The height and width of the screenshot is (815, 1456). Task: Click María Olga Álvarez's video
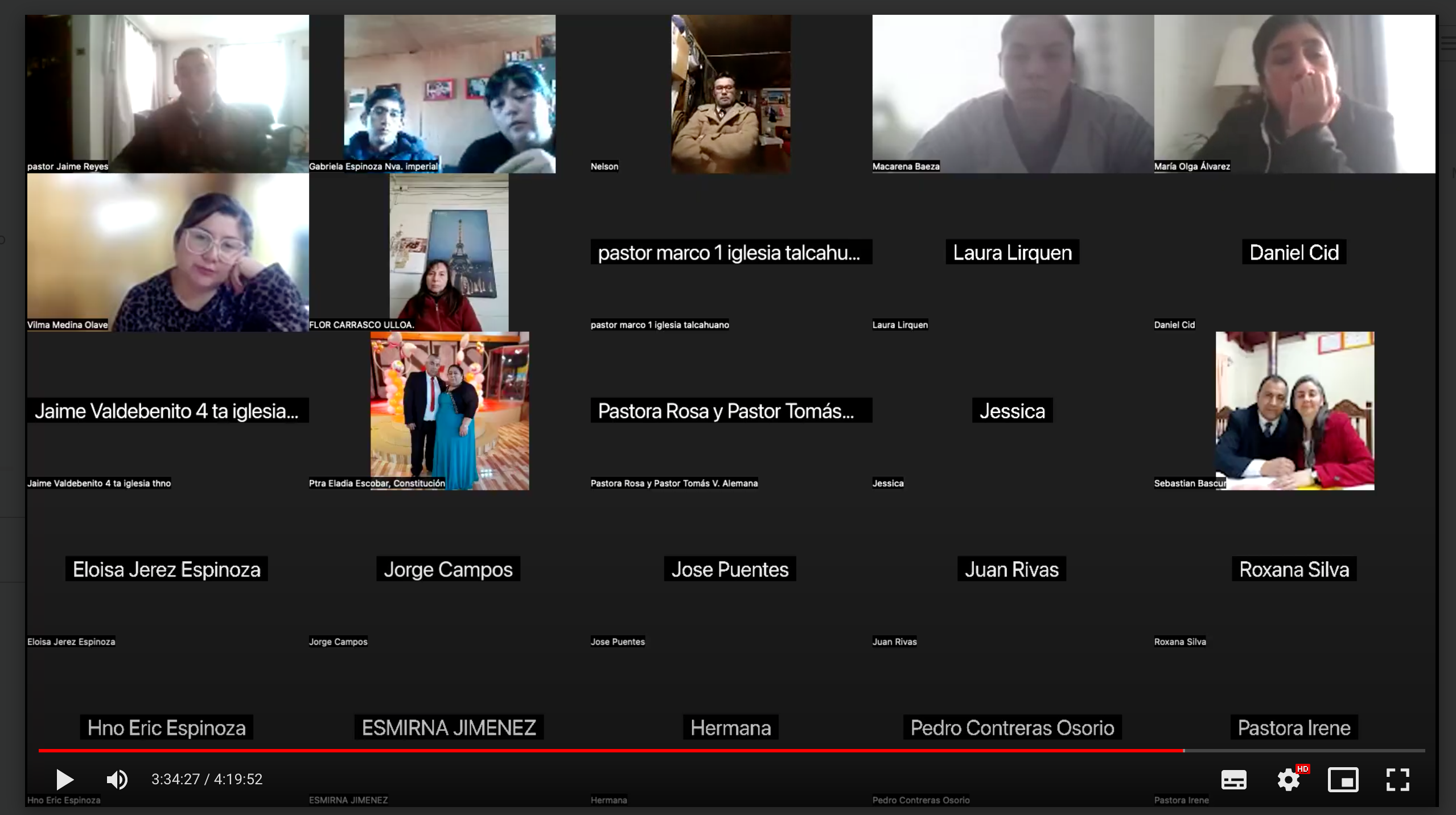click(1294, 94)
